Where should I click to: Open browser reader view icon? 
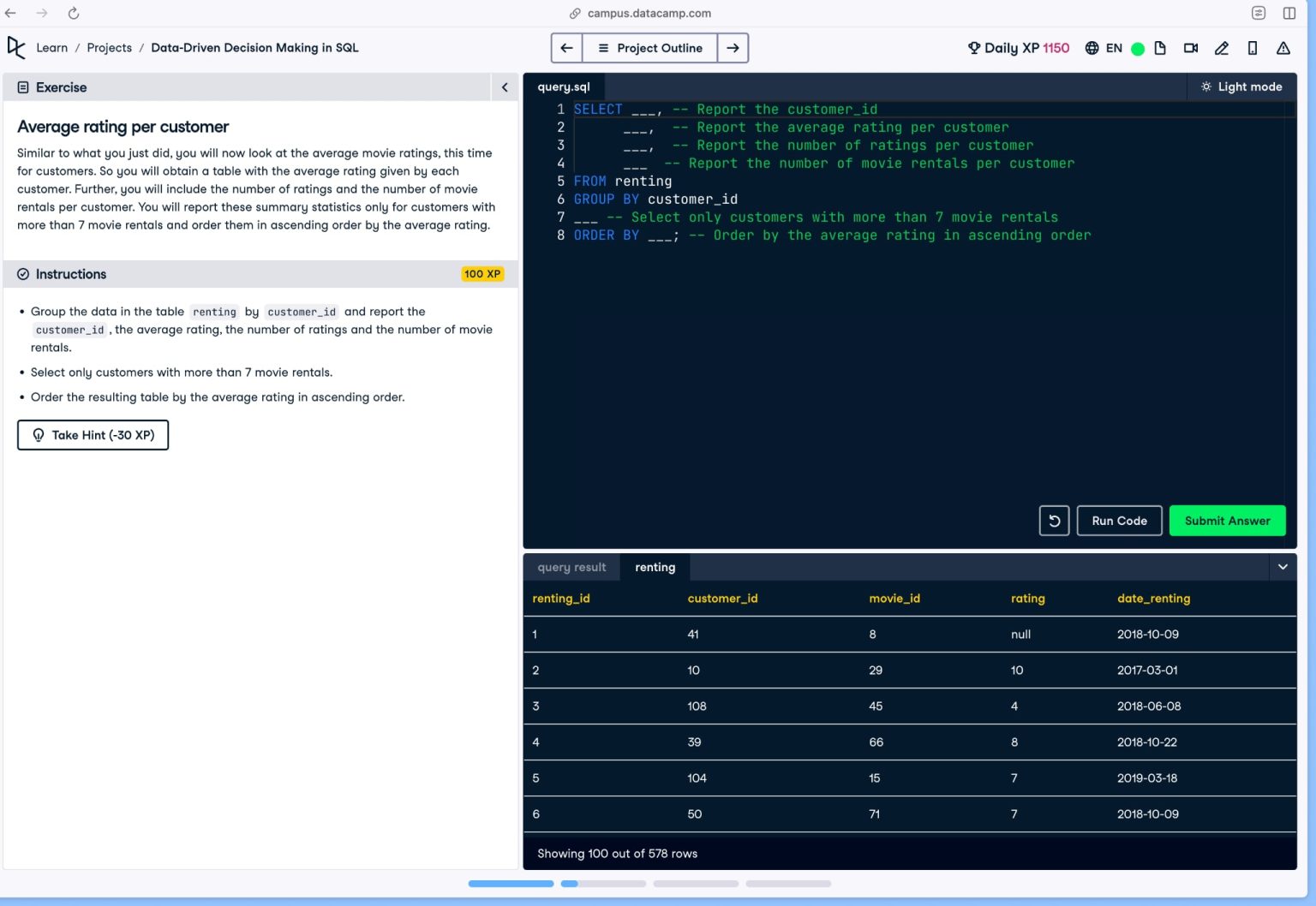pyautogui.click(x=1259, y=13)
